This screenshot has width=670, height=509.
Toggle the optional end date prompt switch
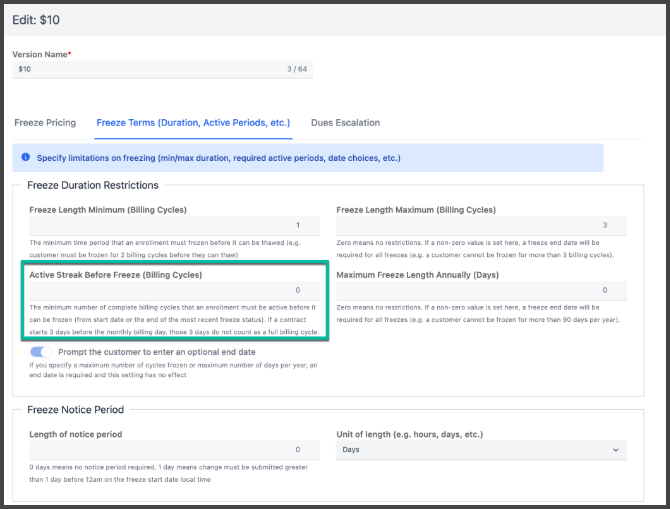41,352
